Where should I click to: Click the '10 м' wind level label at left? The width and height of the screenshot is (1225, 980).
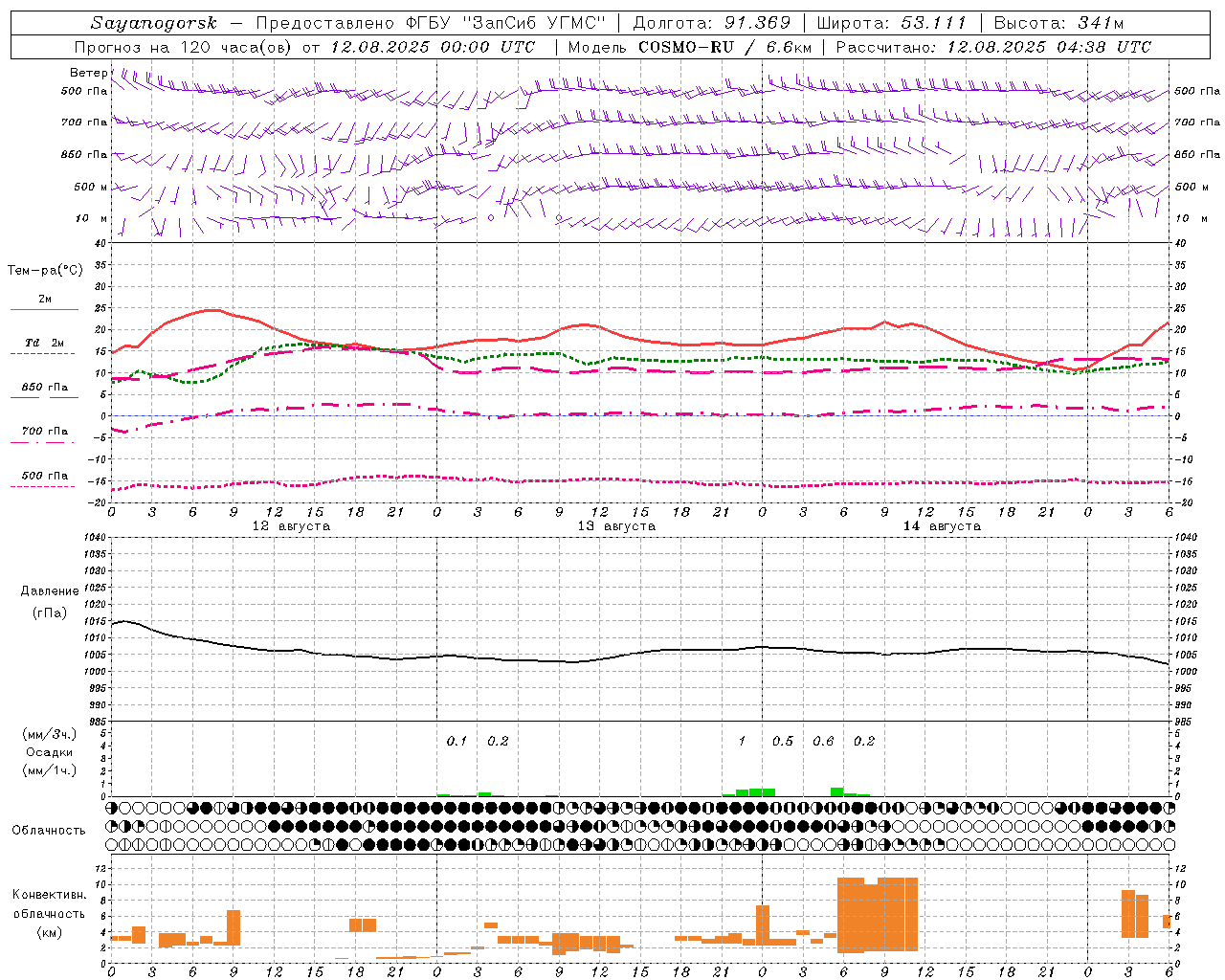[92, 218]
